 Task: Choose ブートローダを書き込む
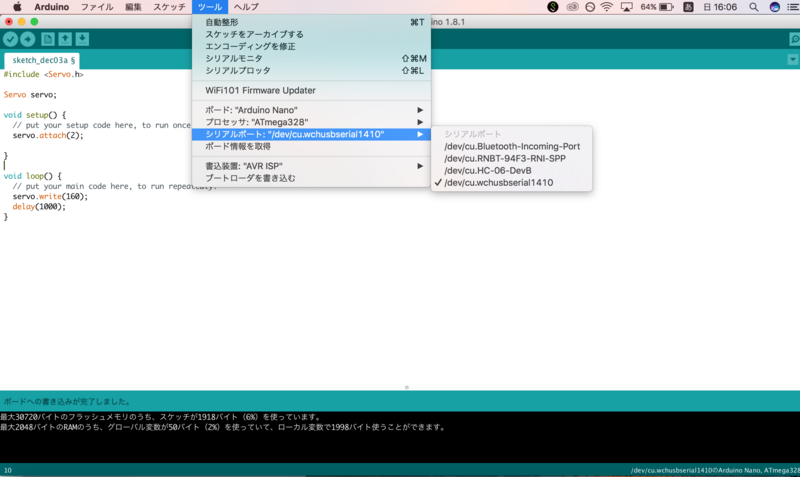(x=311, y=178)
